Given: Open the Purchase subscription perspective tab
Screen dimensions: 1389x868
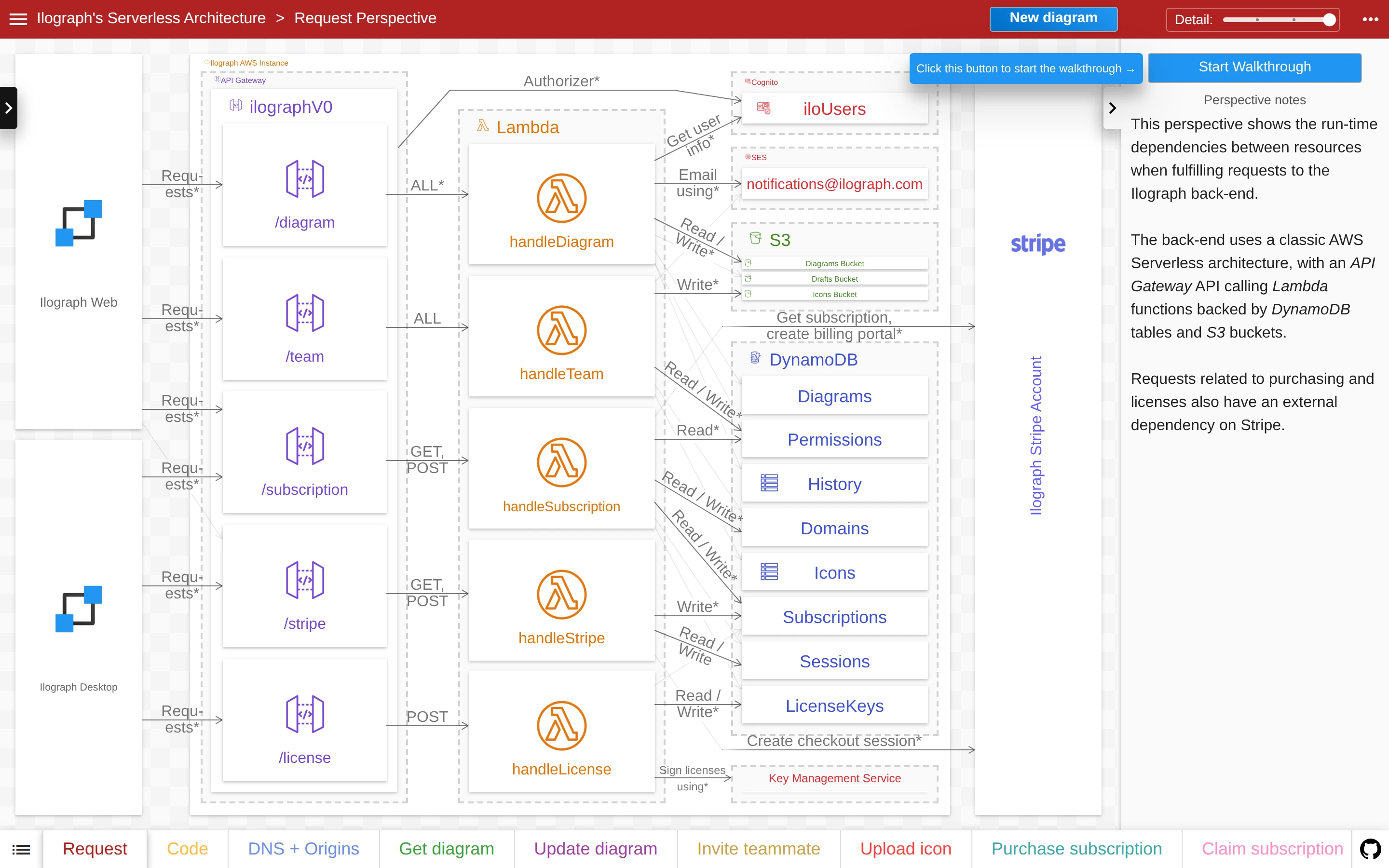Looking at the screenshot, I should (x=1077, y=849).
